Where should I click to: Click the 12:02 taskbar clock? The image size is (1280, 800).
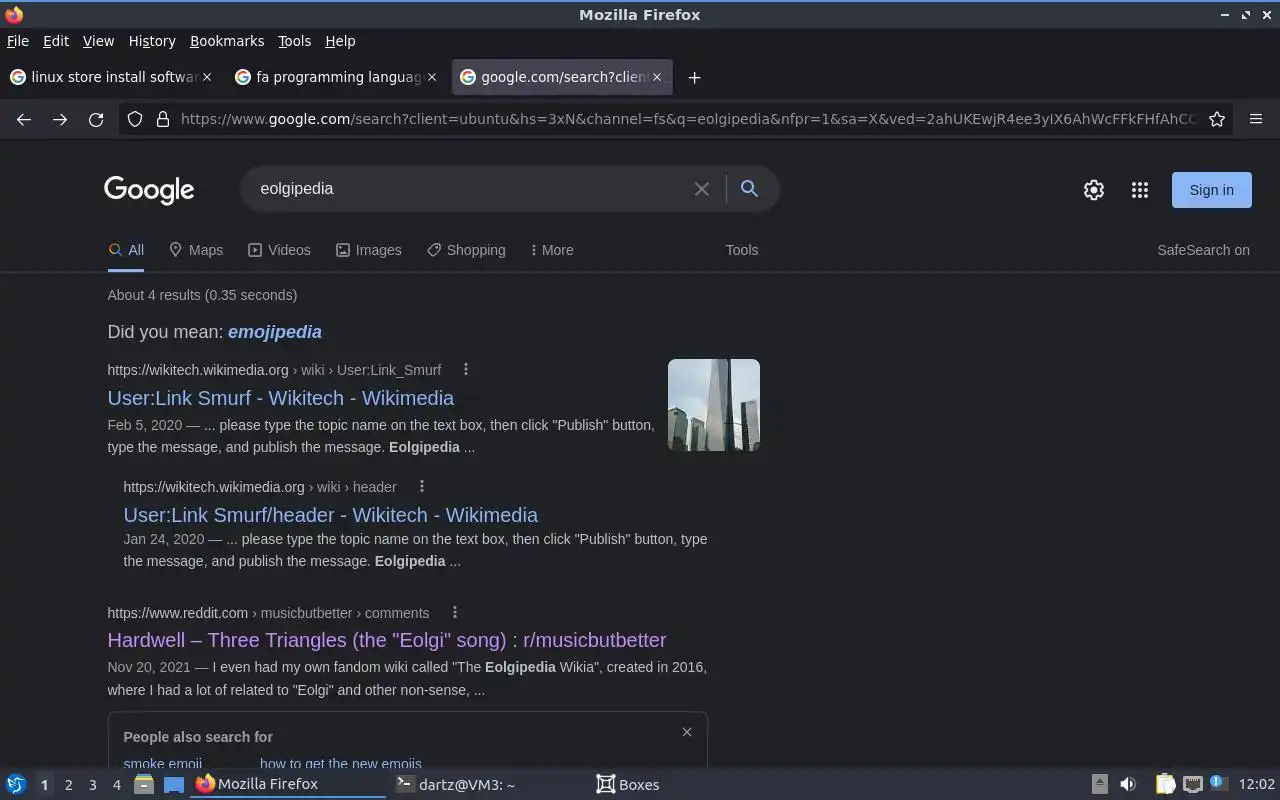(x=1257, y=785)
